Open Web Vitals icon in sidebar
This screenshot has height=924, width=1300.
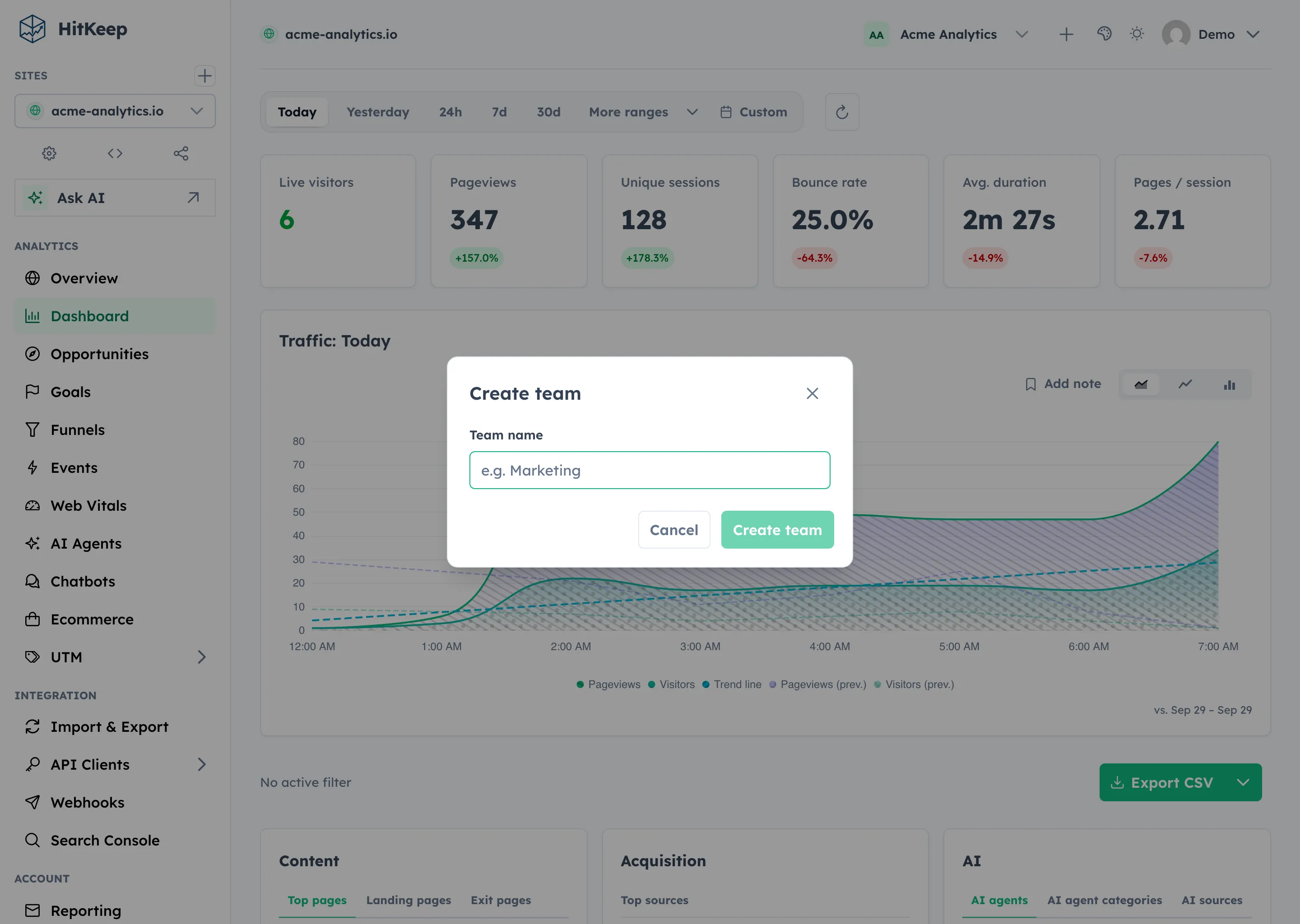(32, 505)
